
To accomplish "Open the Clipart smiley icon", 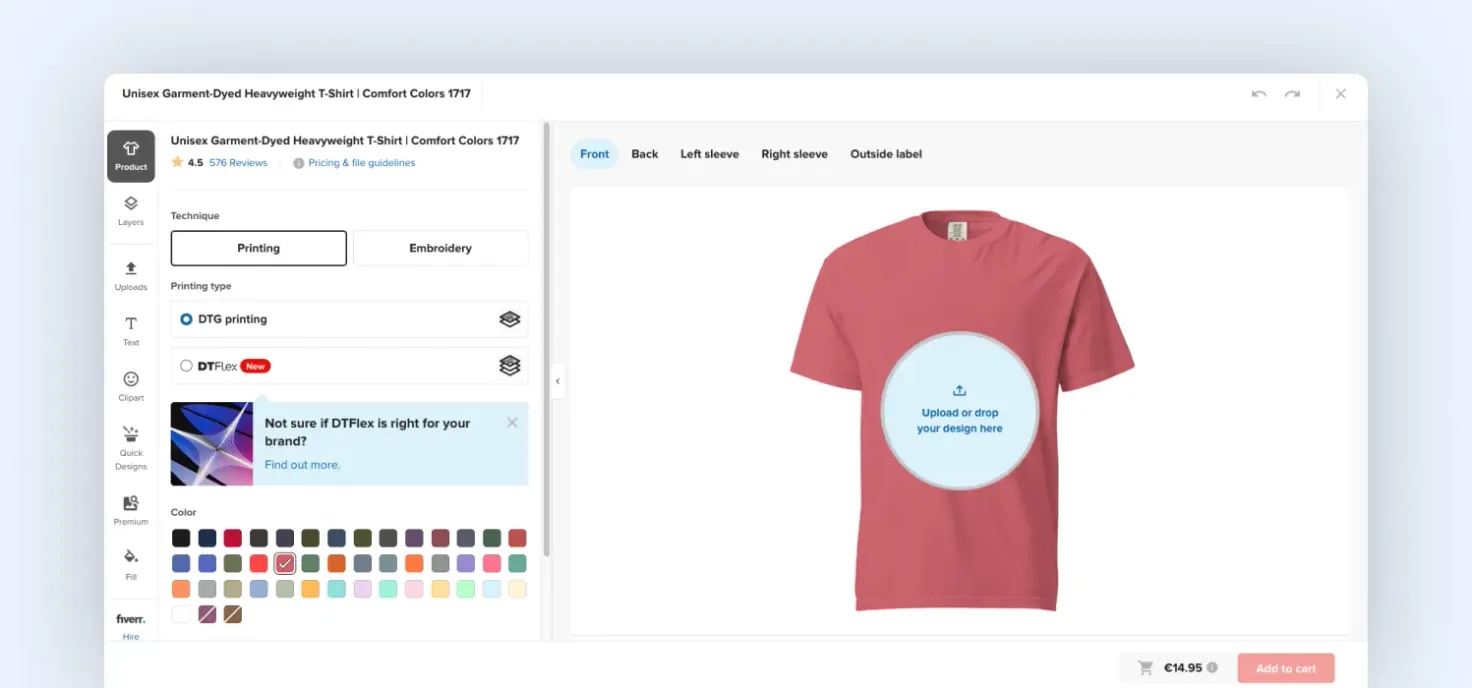I will (x=131, y=386).
